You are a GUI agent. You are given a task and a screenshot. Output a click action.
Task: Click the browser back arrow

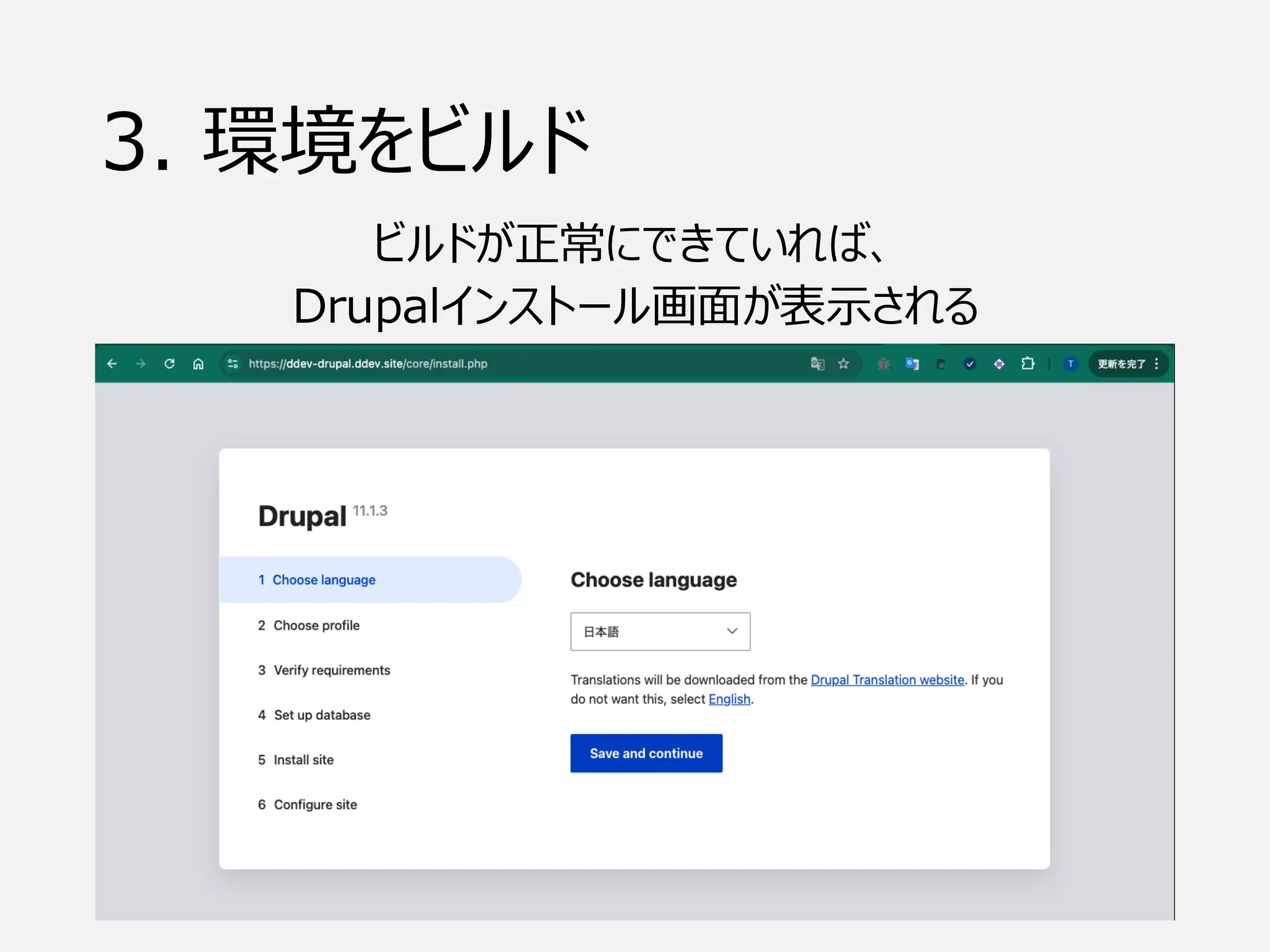(112, 364)
